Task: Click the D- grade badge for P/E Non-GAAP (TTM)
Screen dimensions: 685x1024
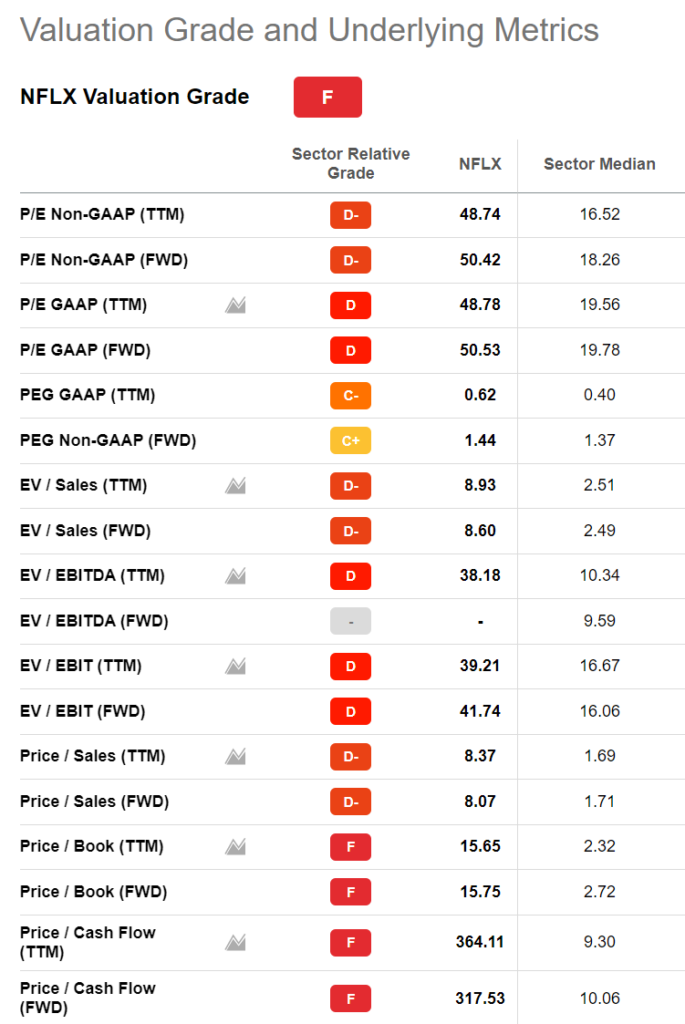Action: (351, 215)
